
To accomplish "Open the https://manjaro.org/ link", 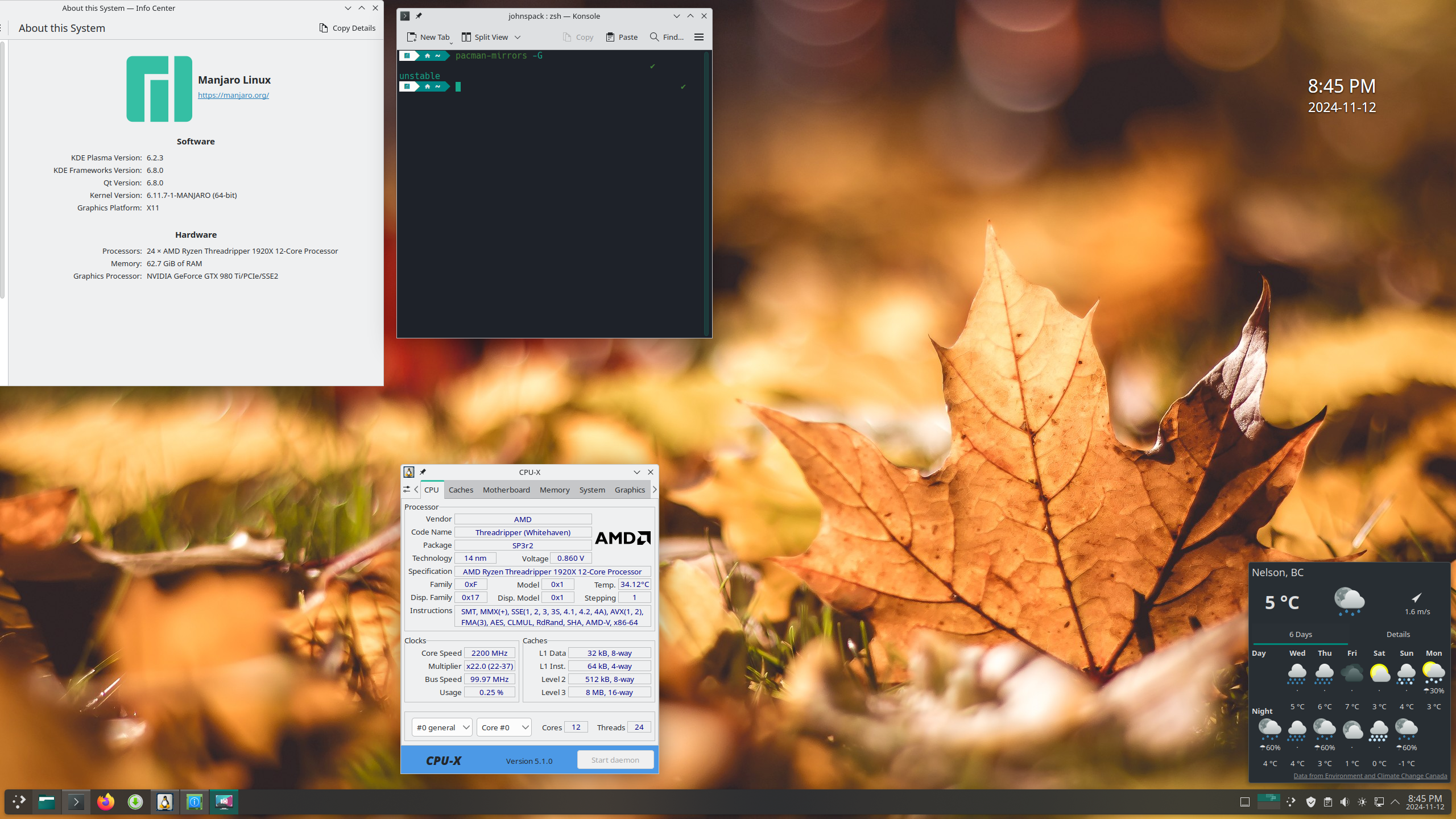I will (x=233, y=95).
